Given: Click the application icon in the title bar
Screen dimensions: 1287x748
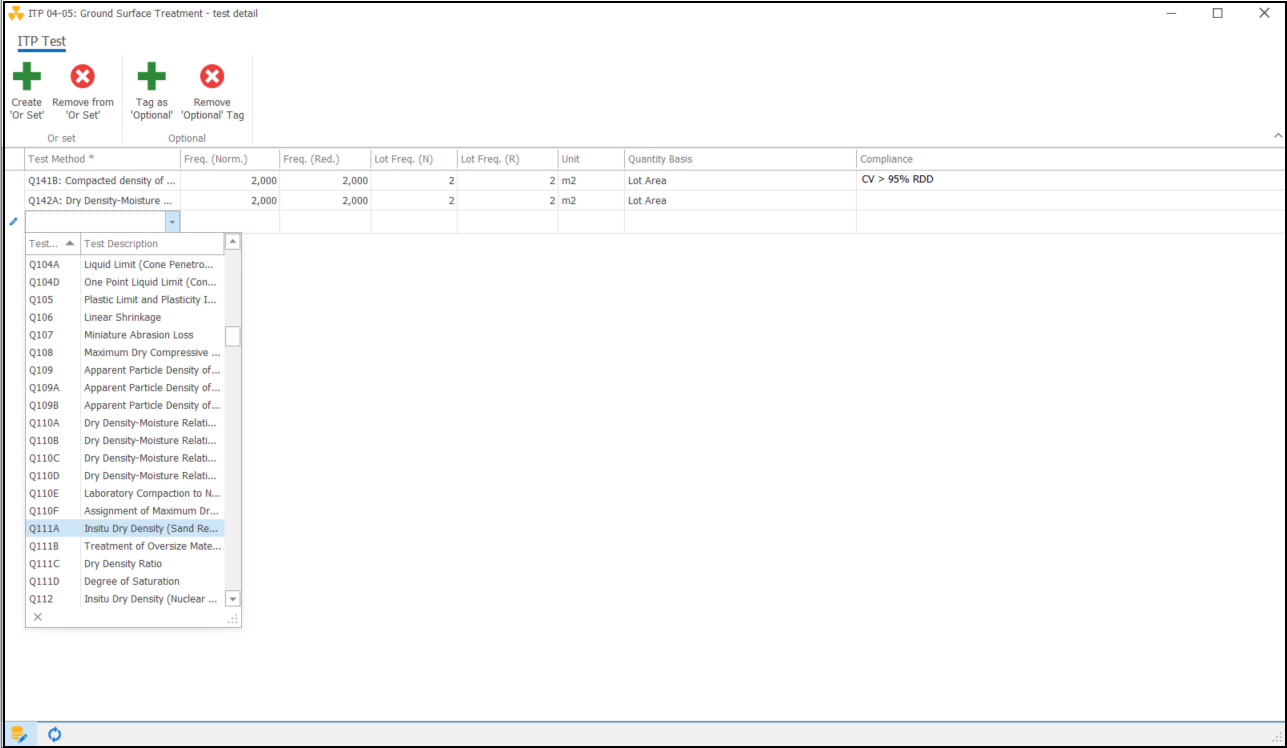Looking at the screenshot, I should [x=16, y=13].
